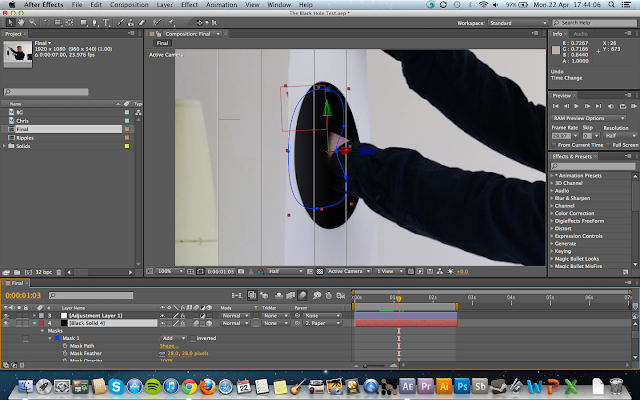
Task: Switch to the Audio tab
Action: (x=580, y=34)
